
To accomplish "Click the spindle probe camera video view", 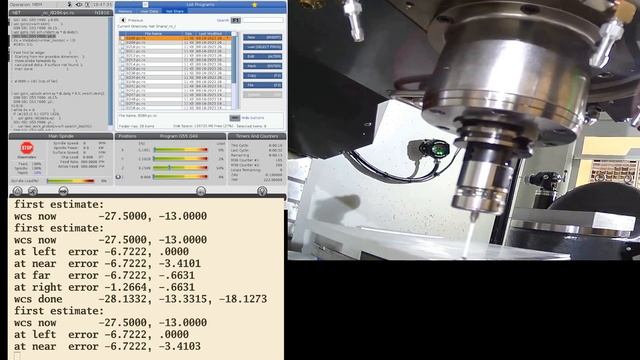I will click(464, 130).
